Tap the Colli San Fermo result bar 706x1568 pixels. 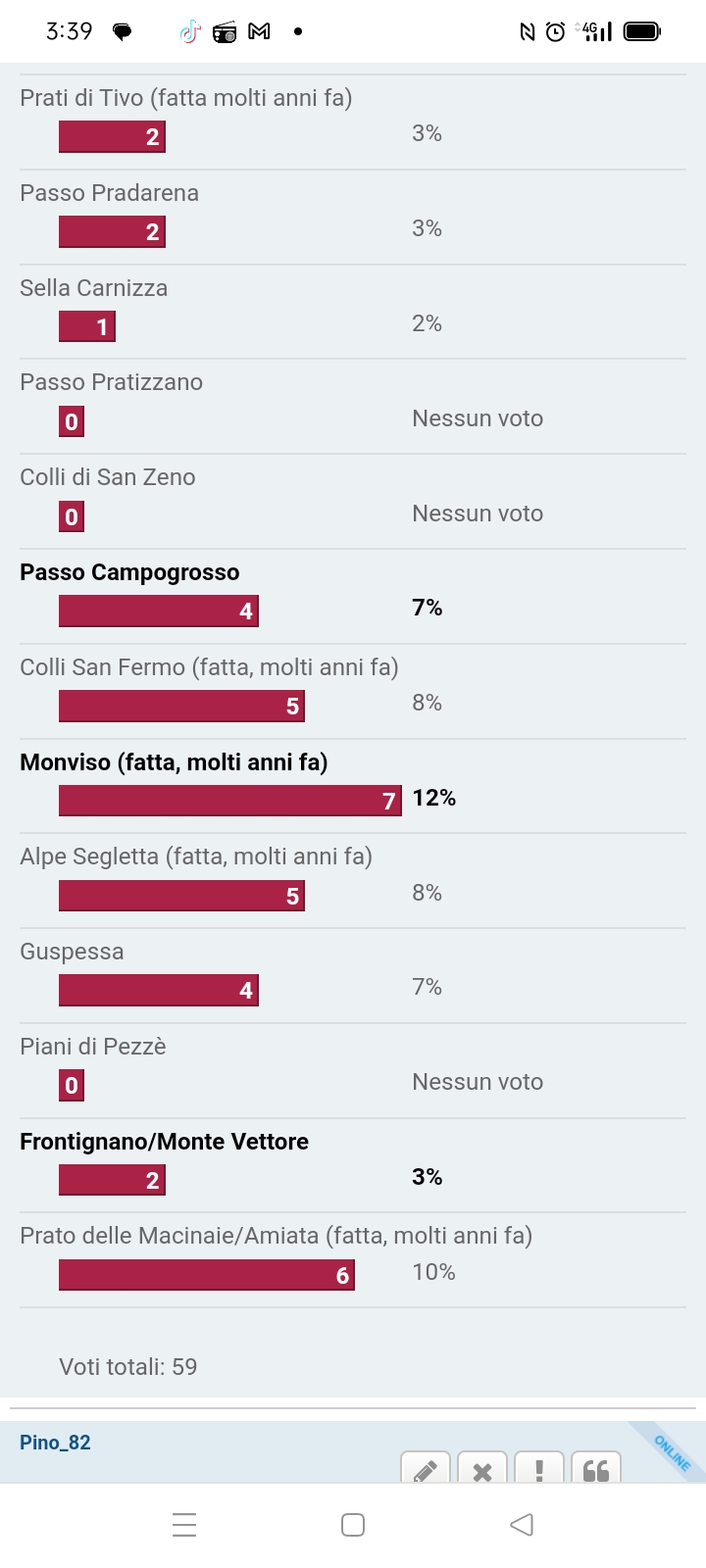point(181,706)
